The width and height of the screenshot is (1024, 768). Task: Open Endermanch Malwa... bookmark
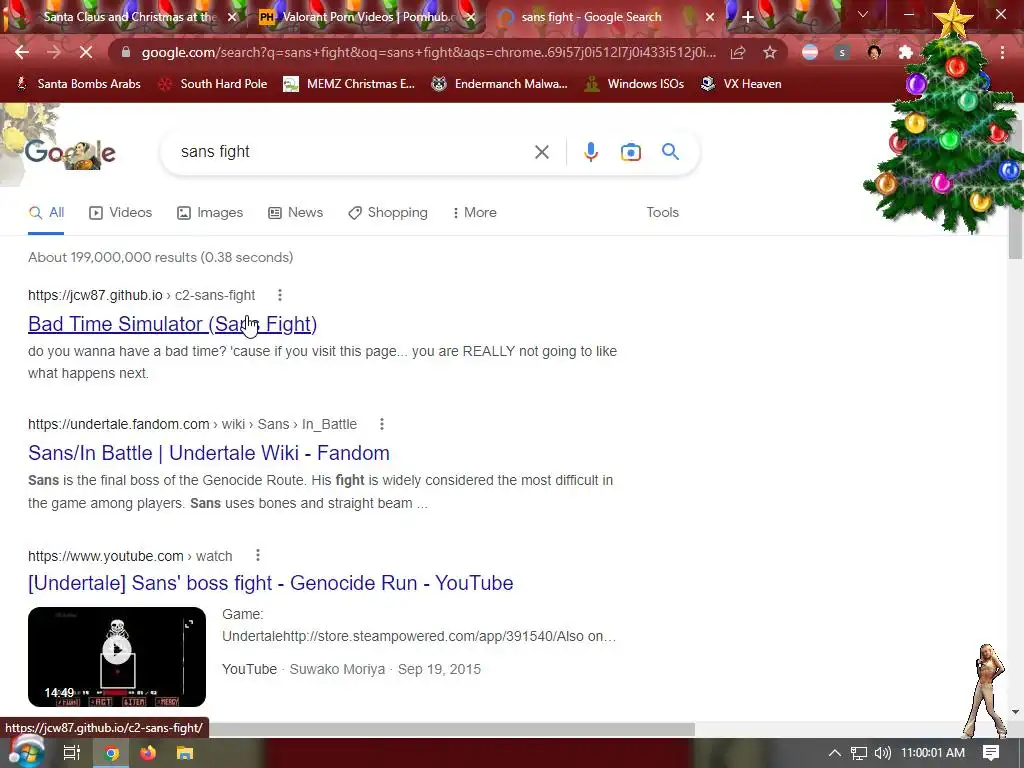pos(500,84)
